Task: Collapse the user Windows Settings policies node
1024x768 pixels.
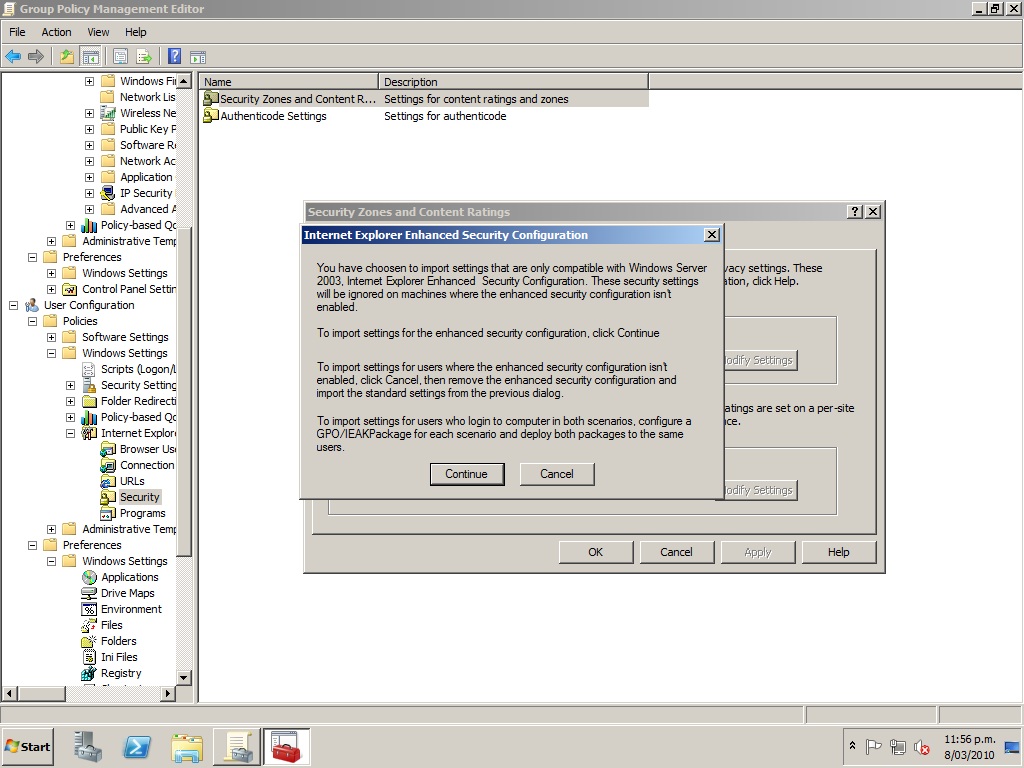Action: pos(51,353)
